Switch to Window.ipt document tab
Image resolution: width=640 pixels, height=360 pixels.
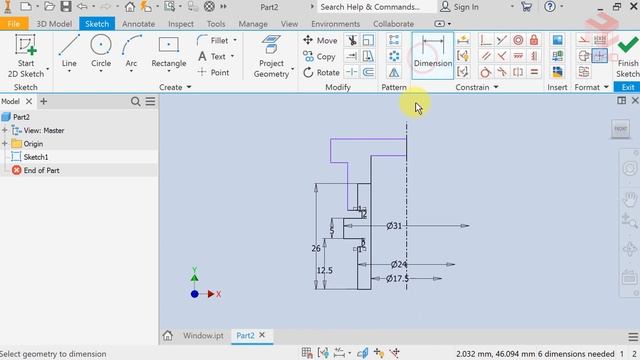[203, 336]
